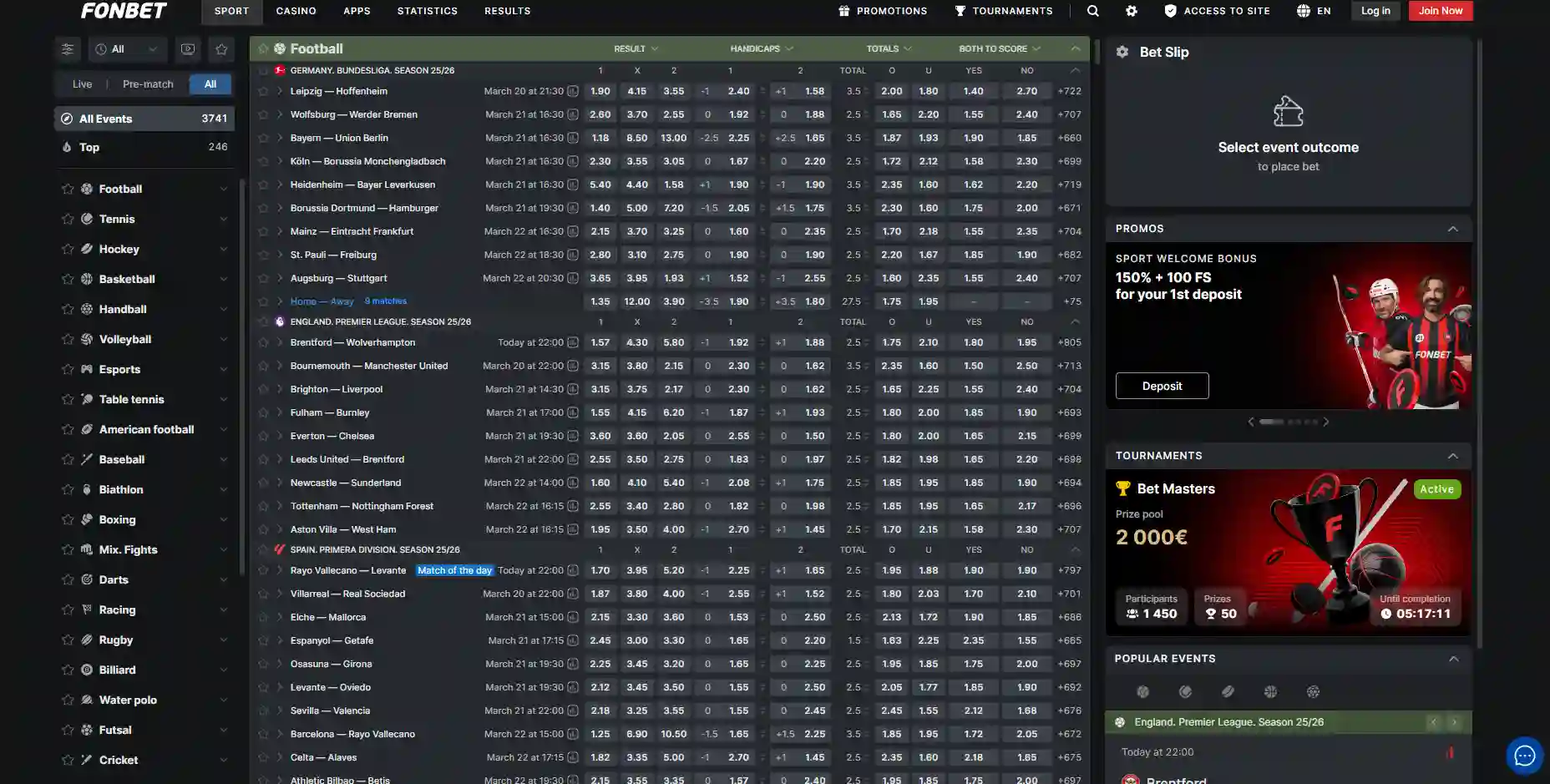The image size is (1550, 784).
Task: Click Tournaments trophy icon in header
Action: (960, 11)
